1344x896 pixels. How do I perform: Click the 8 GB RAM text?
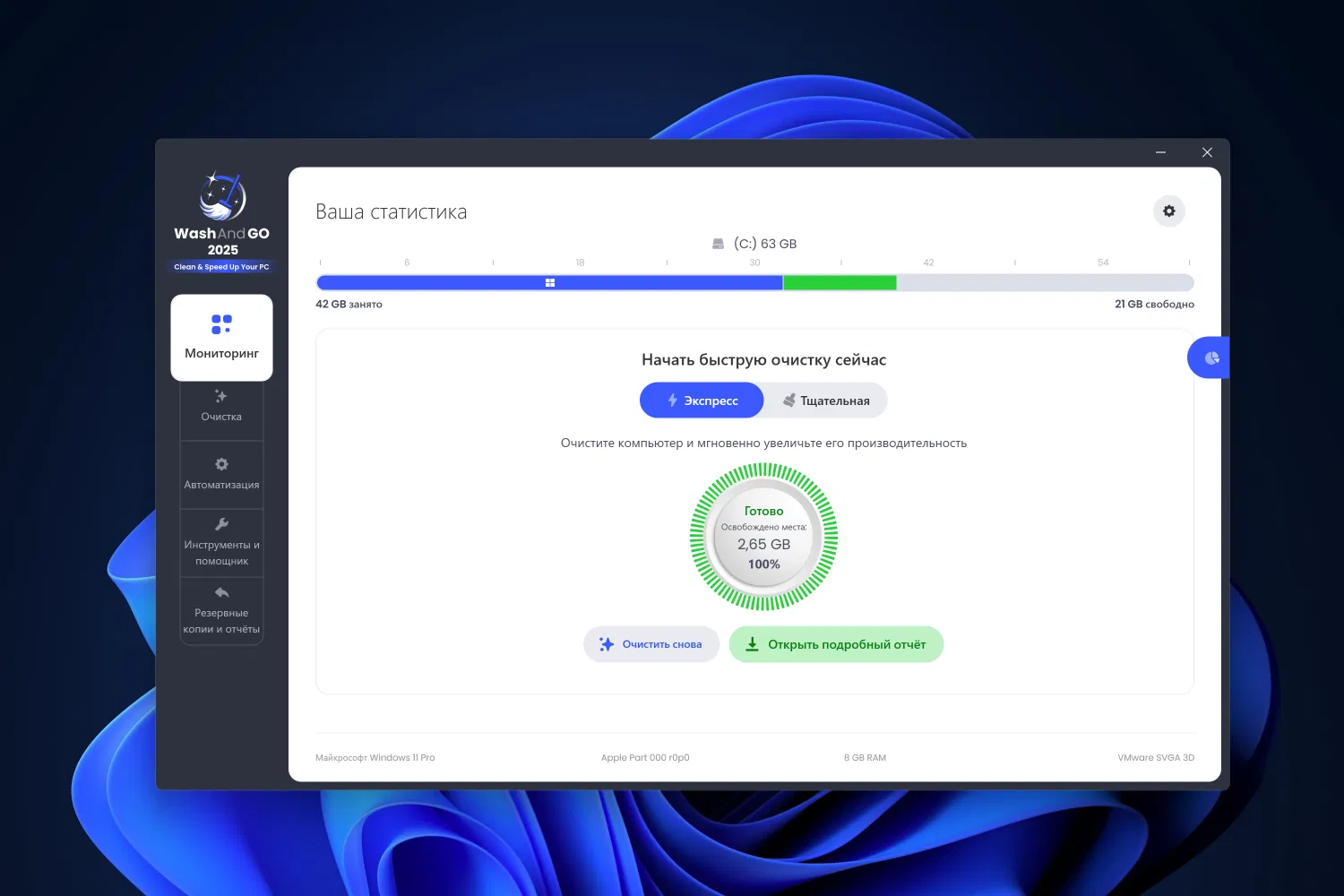click(x=865, y=758)
